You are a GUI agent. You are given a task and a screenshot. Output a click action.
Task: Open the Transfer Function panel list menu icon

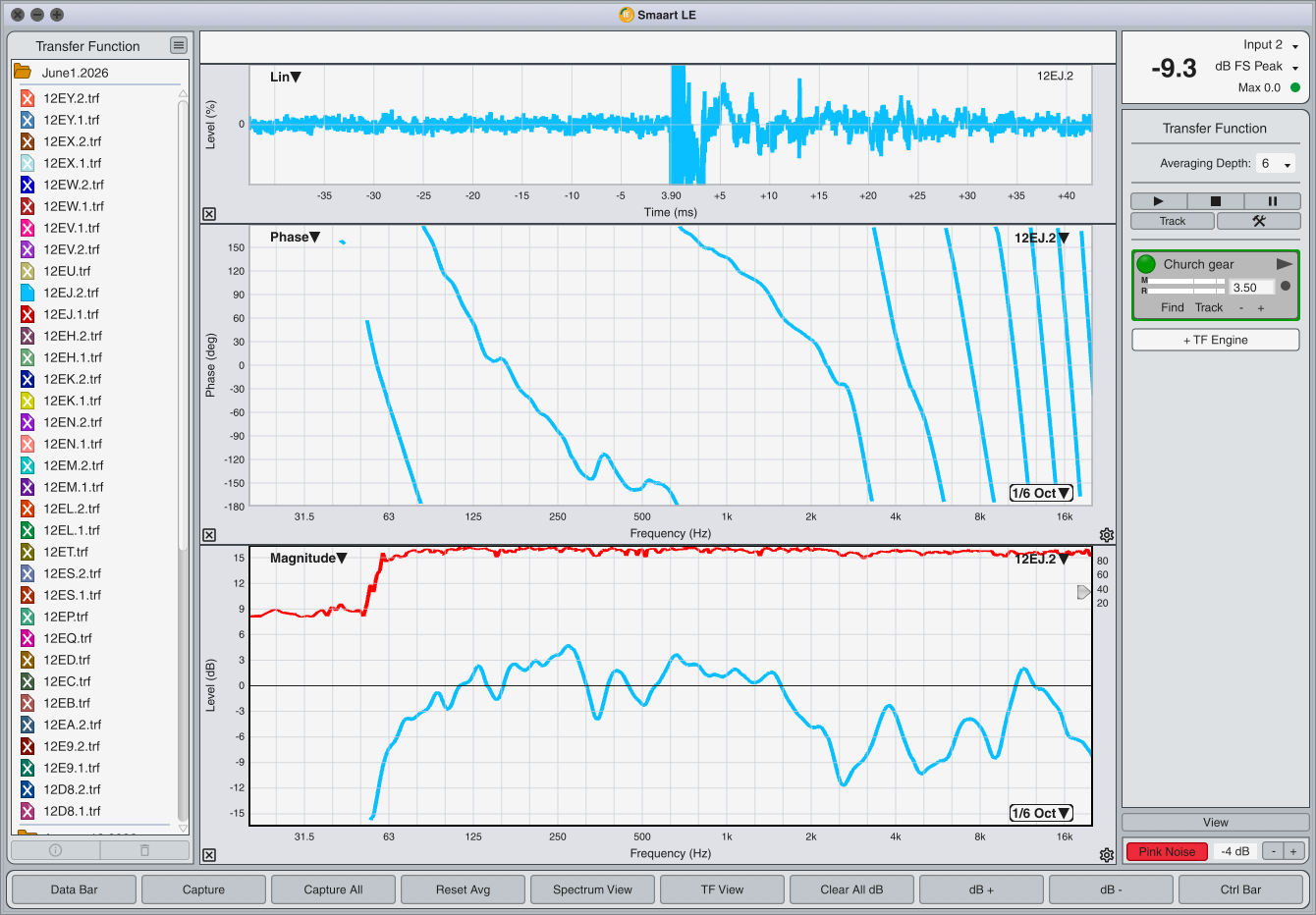pos(178,45)
